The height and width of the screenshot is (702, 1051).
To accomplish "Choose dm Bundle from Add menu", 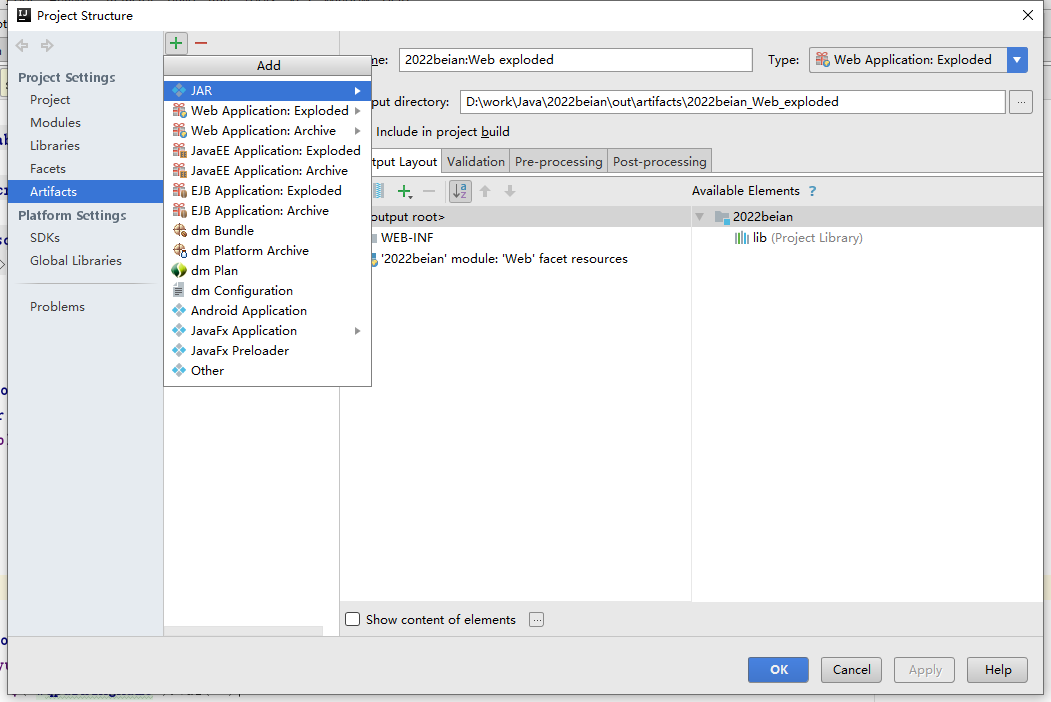I will click(x=222, y=231).
